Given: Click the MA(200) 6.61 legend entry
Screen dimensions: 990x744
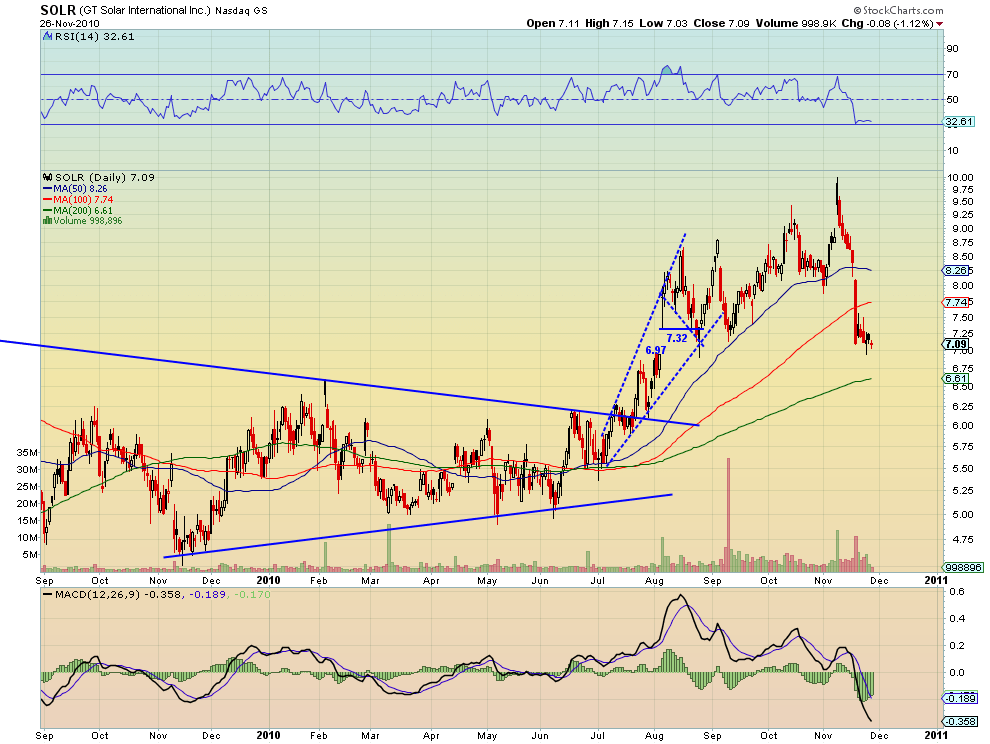Looking at the screenshot, I should pyautogui.click(x=83, y=210).
